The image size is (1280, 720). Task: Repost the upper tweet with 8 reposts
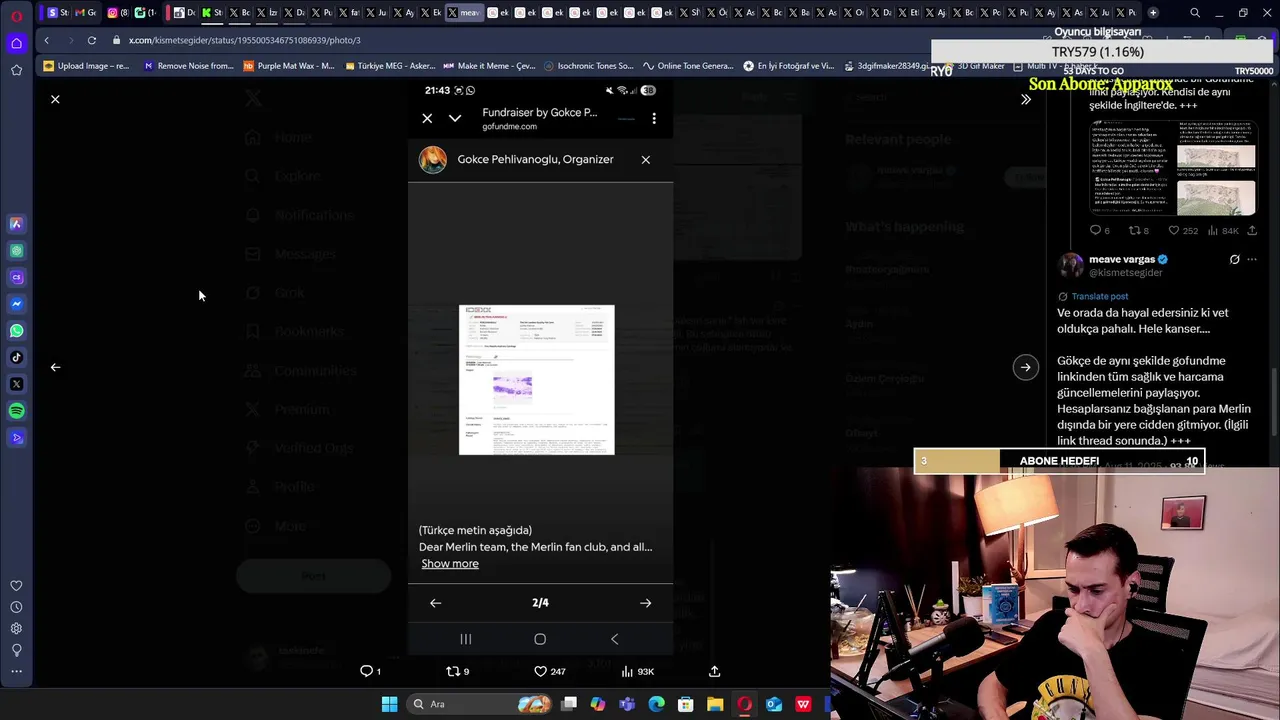click(1139, 231)
